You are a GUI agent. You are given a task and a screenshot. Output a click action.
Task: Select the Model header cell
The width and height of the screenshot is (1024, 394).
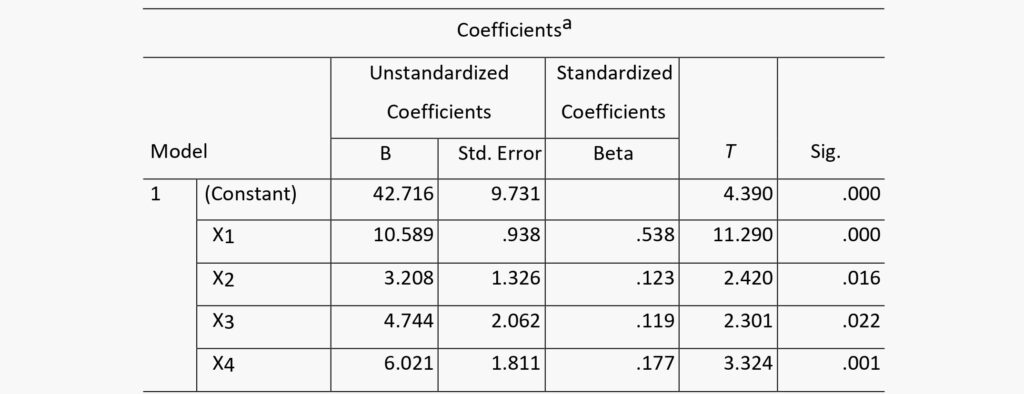179,152
